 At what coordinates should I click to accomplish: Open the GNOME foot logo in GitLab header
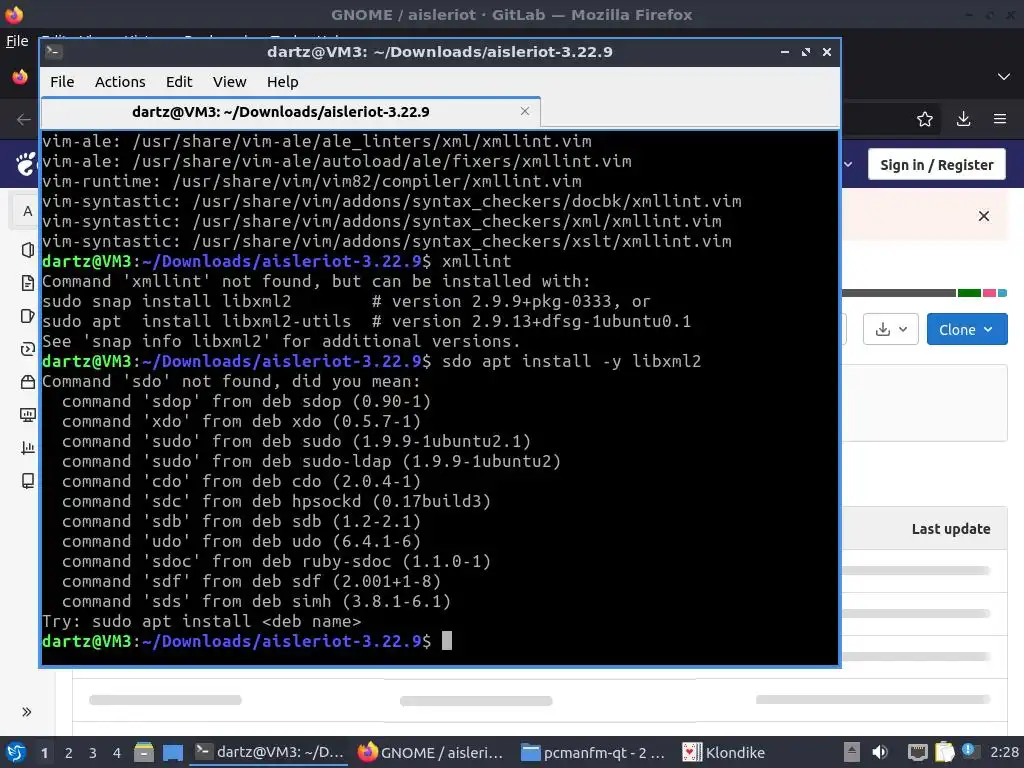point(25,164)
